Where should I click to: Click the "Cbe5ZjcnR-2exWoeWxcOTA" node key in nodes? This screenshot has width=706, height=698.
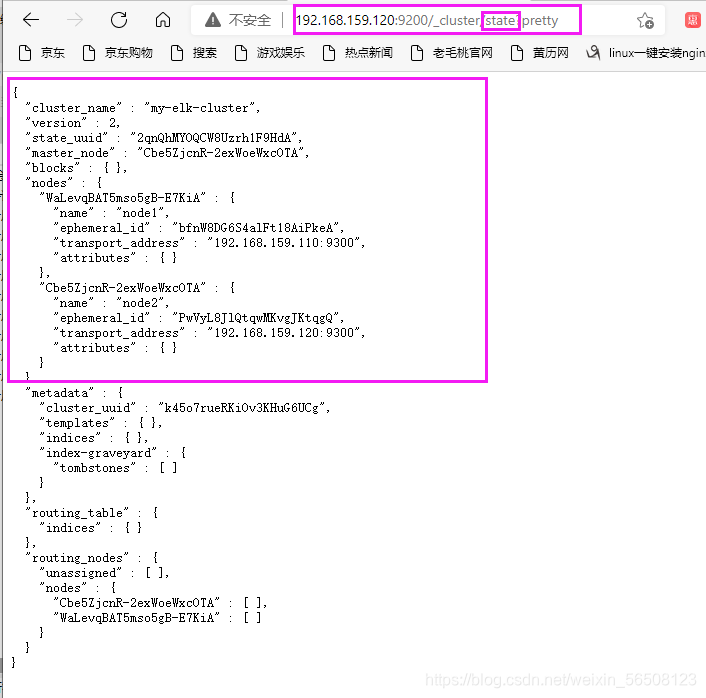(x=137, y=288)
